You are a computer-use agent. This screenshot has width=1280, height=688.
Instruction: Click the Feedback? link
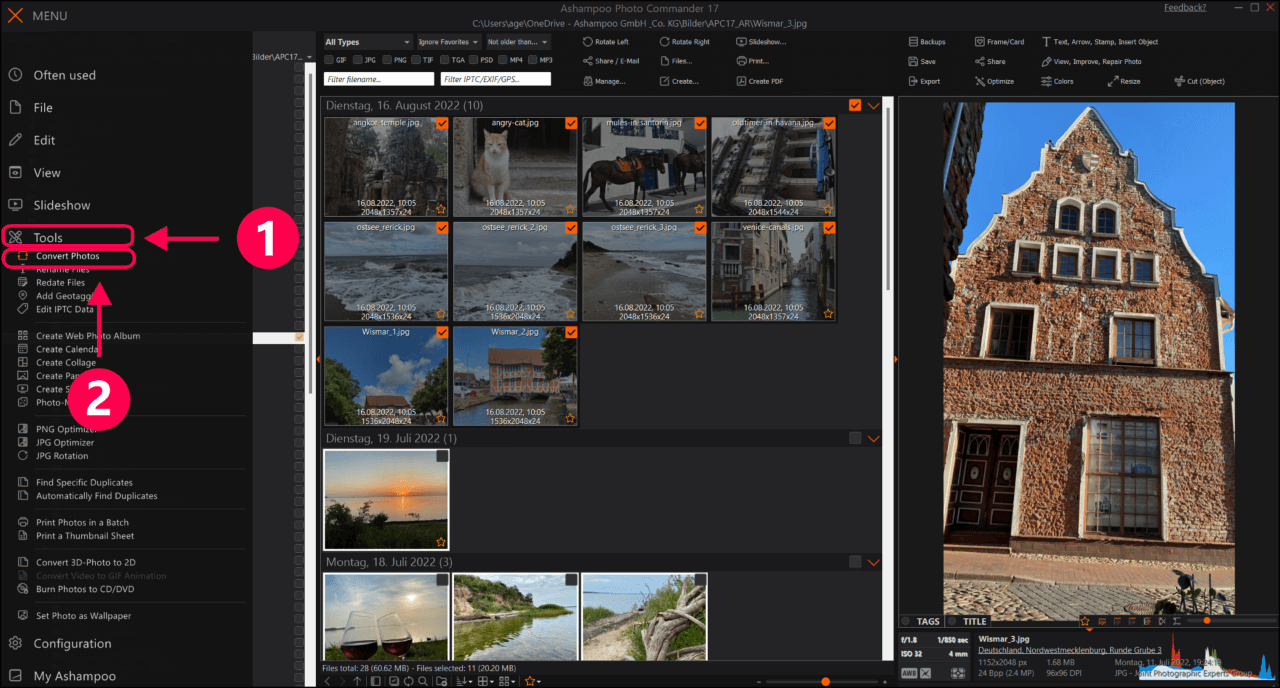(1184, 8)
